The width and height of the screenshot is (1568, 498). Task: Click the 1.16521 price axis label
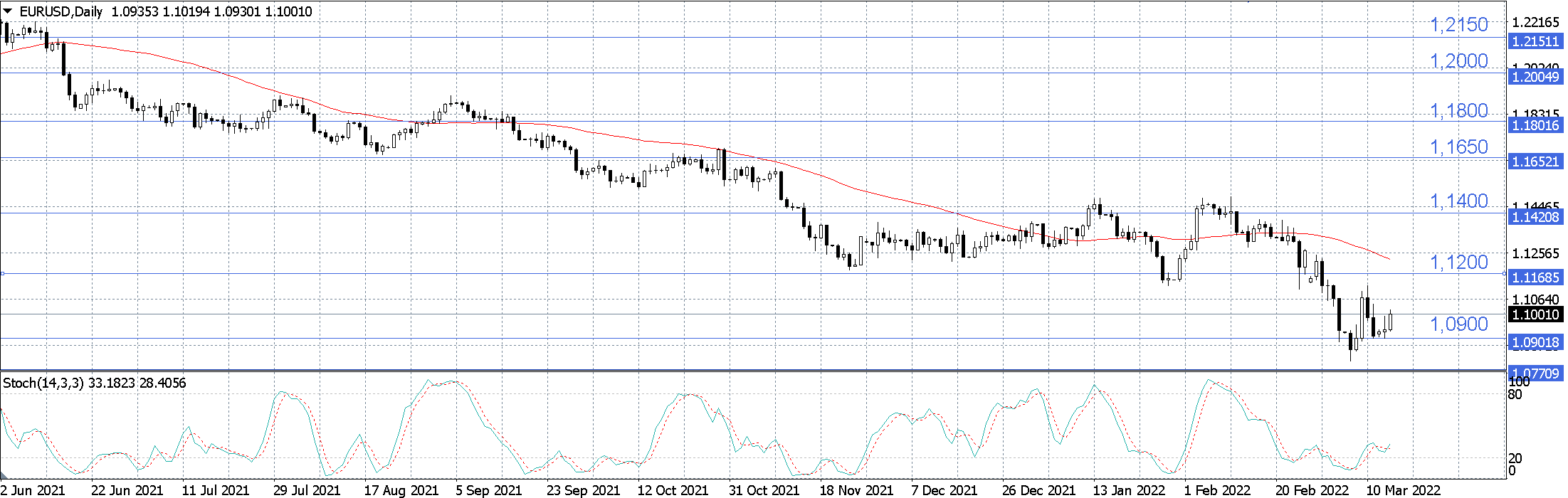click(x=1535, y=161)
